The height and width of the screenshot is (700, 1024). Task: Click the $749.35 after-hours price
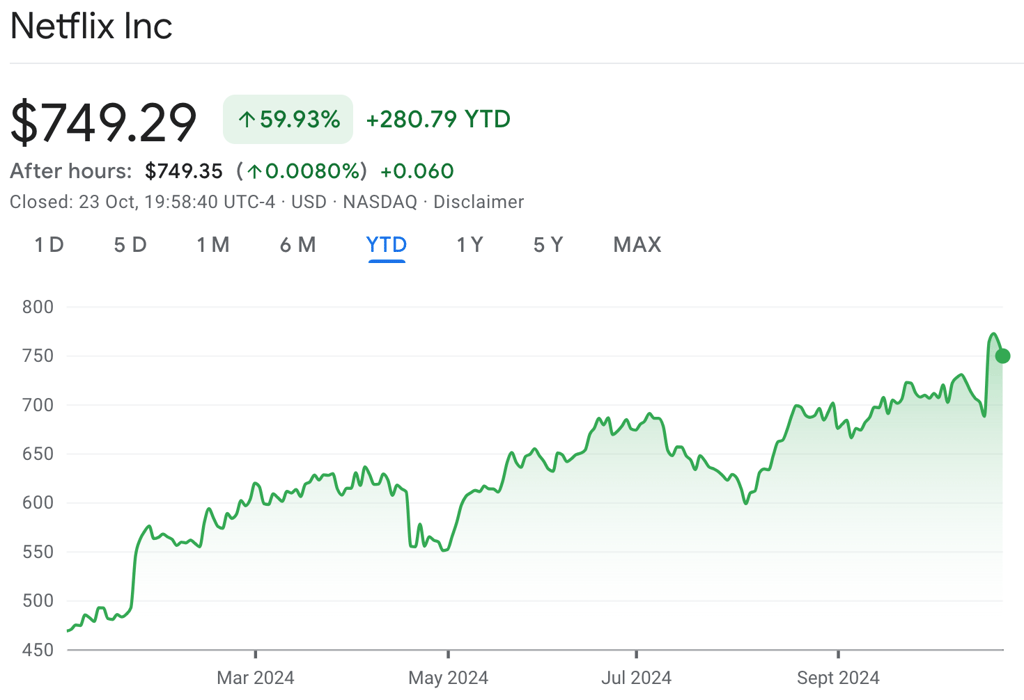(x=184, y=171)
